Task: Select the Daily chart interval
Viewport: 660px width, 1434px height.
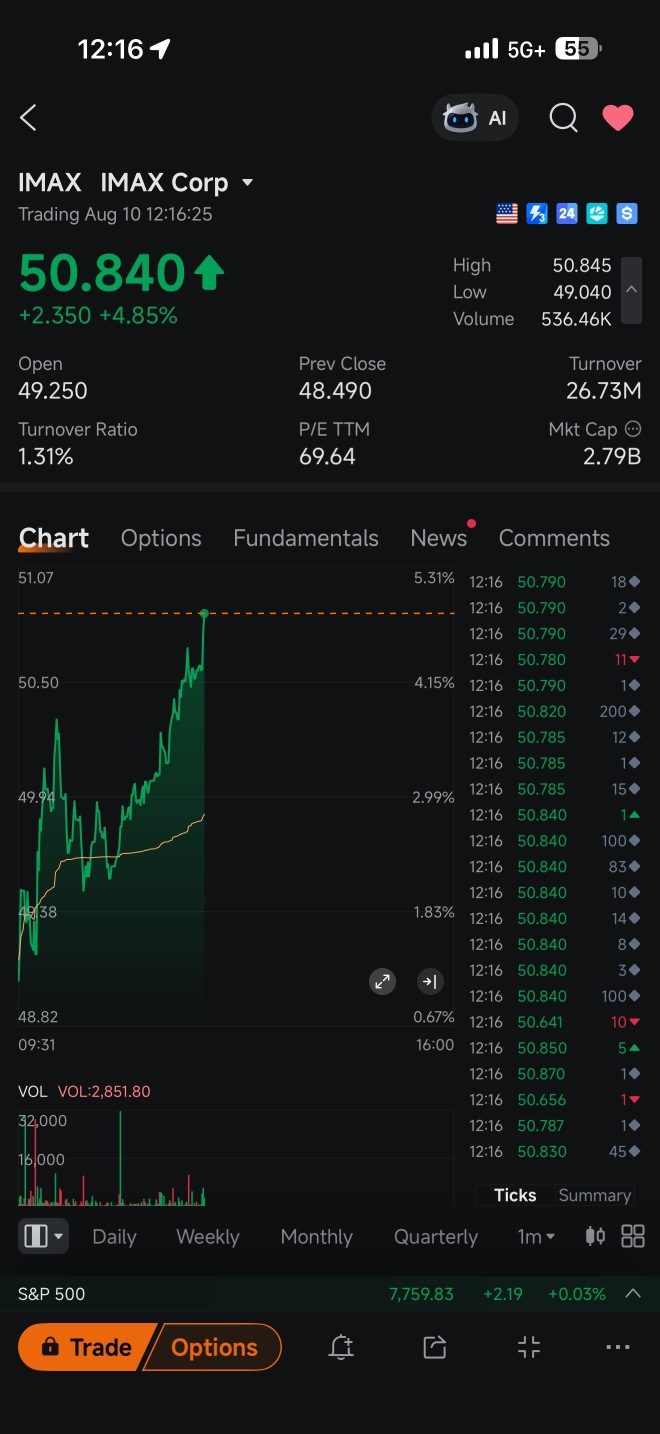Action: [x=114, y=1237]
